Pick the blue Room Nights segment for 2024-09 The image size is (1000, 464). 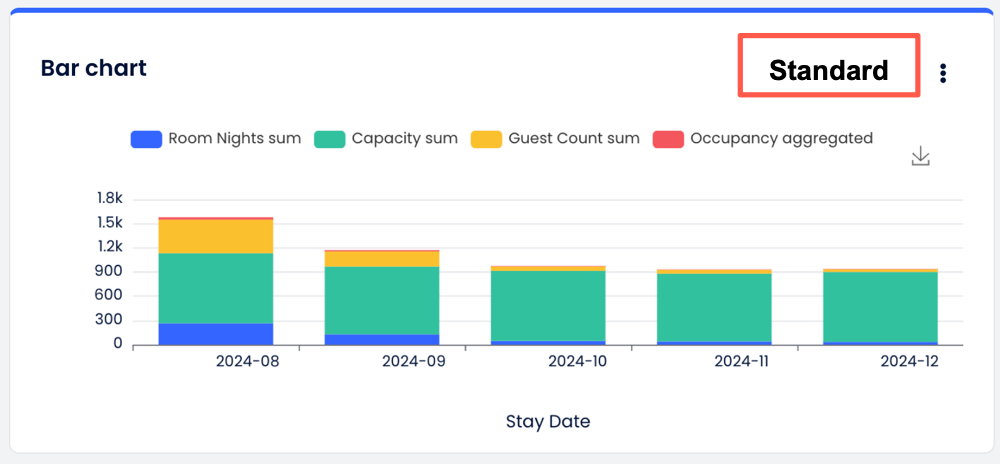pos(382,339)
